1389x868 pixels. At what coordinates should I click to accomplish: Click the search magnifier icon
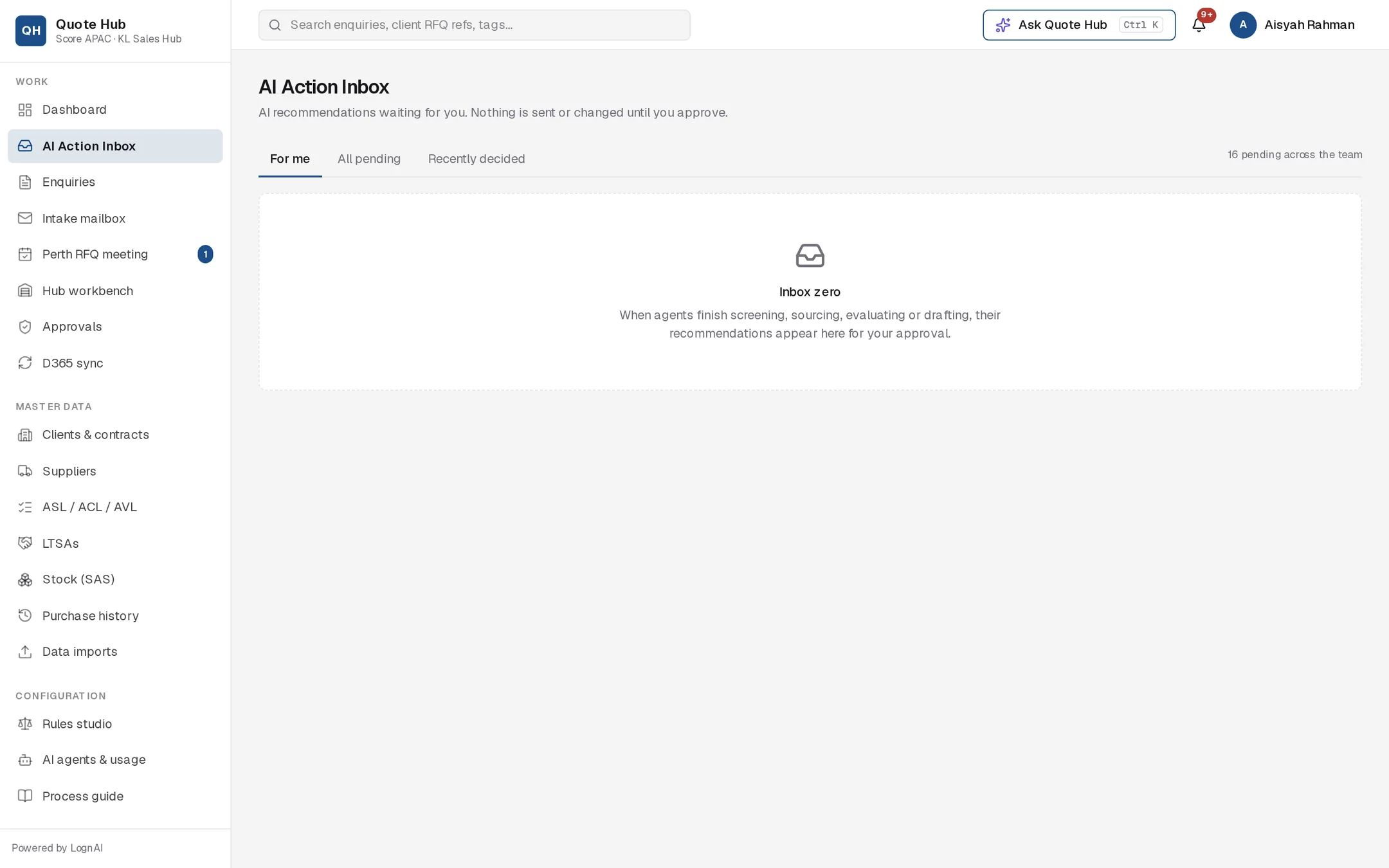[x=275, y=25]
